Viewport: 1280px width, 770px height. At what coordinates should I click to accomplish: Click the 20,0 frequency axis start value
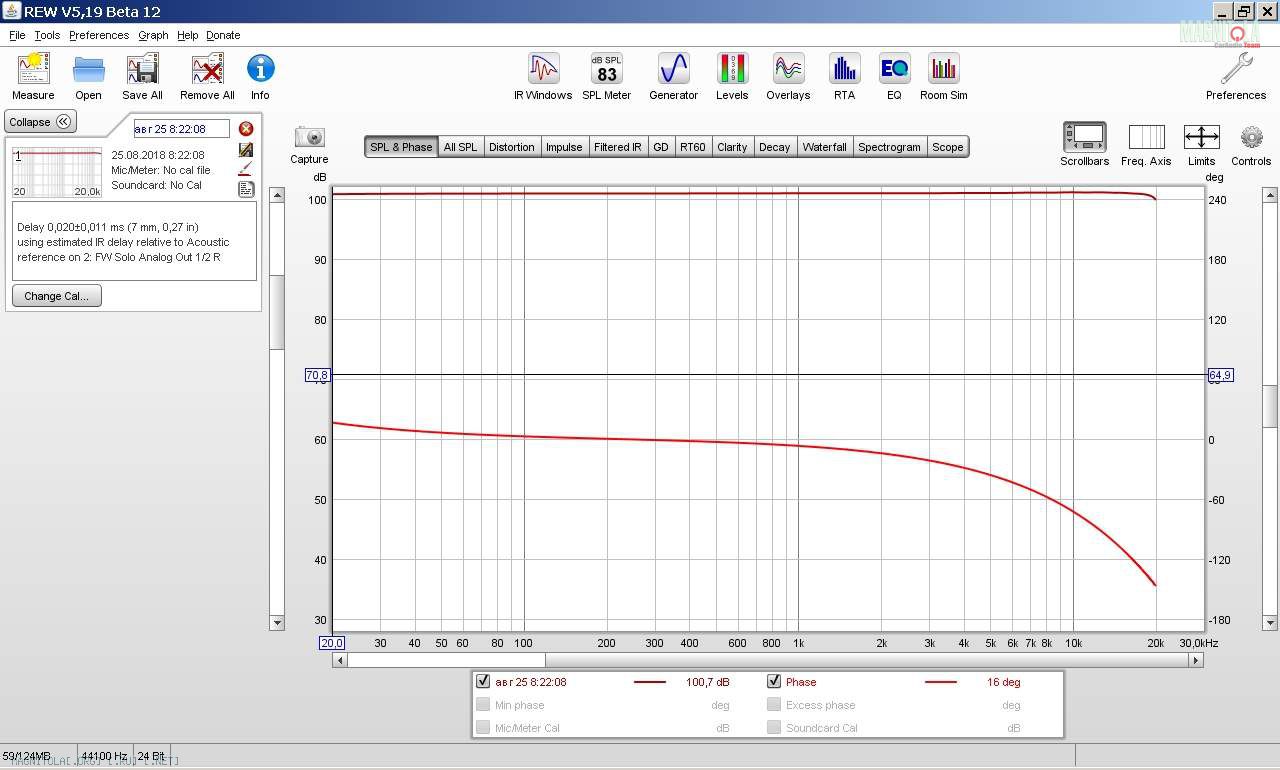pos(332,643)
